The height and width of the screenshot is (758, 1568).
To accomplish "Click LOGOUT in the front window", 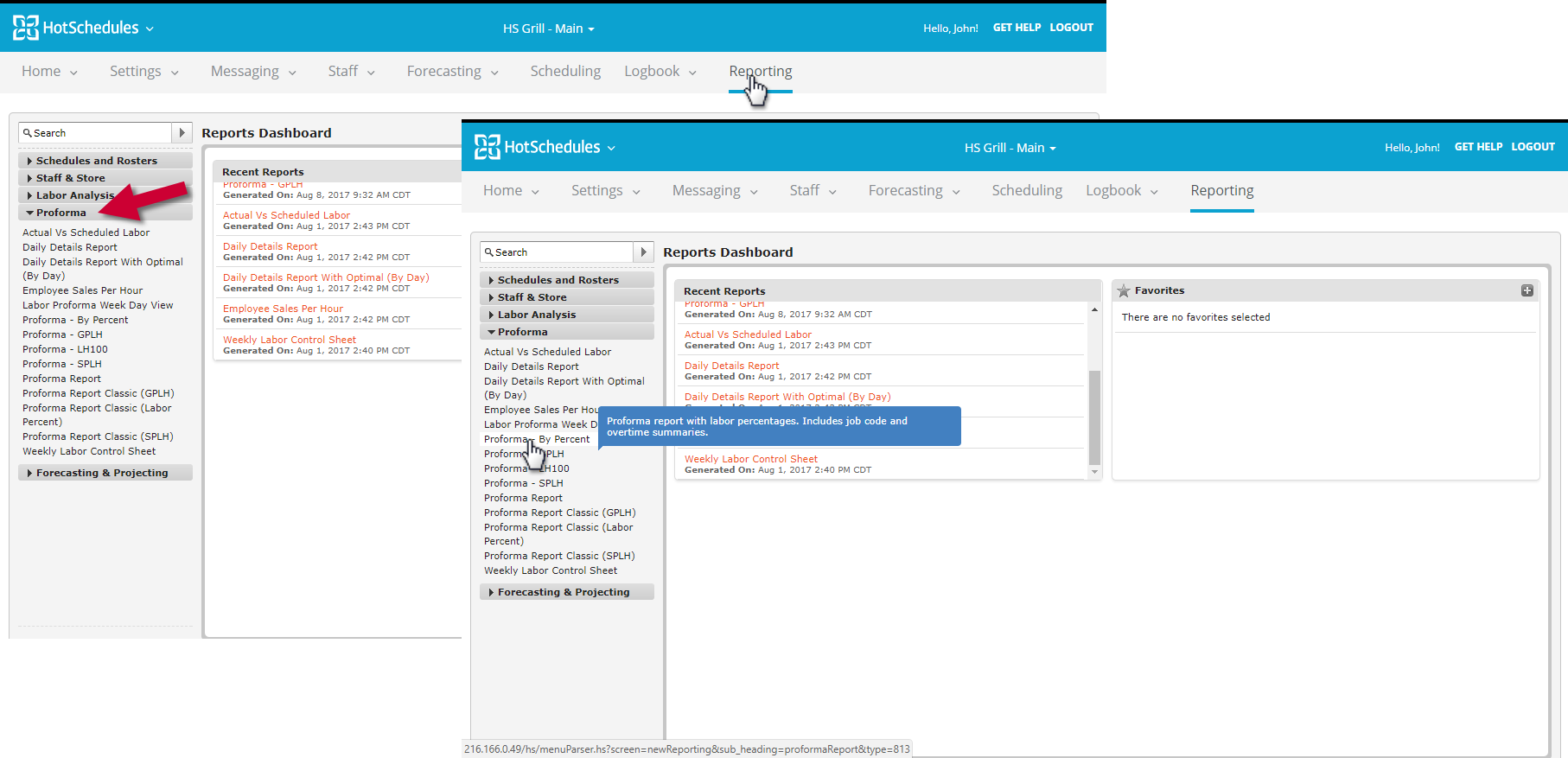I will [1533, 147].
